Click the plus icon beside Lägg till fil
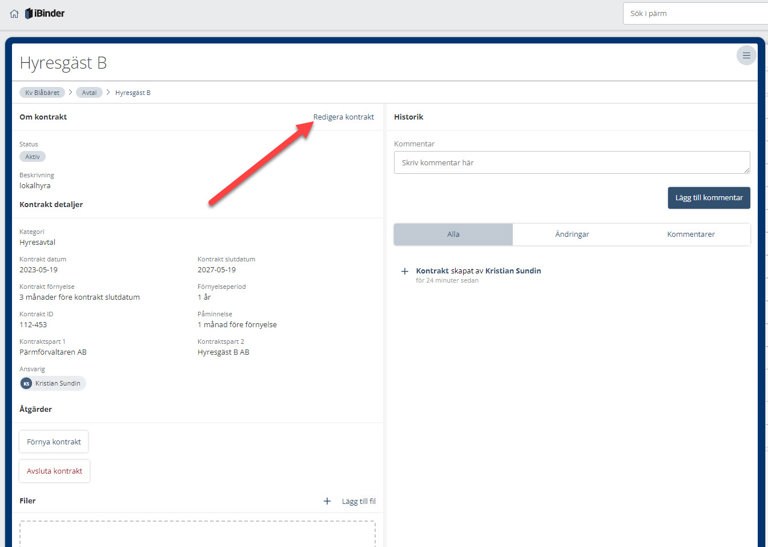The width and height of the screenshot is (768, 547). click(x=327, y=501)
